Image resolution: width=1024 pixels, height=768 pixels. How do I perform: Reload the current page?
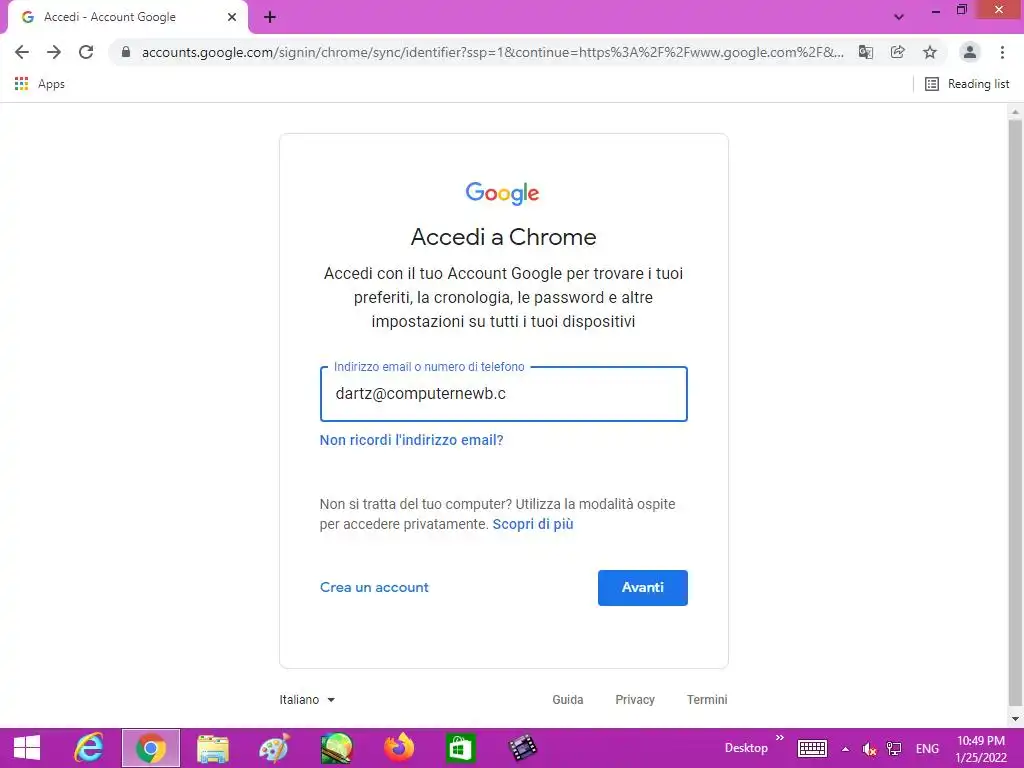[86, 52]
